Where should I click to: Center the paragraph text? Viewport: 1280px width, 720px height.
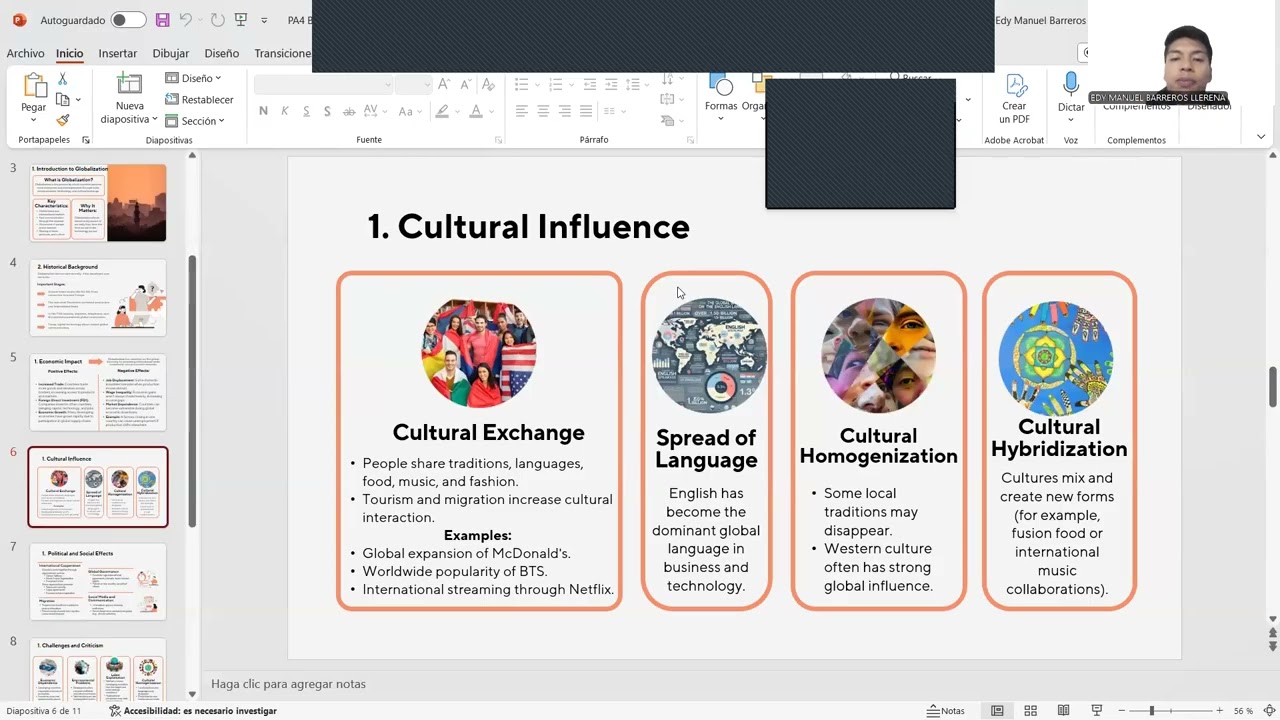[x=543, y=111]
